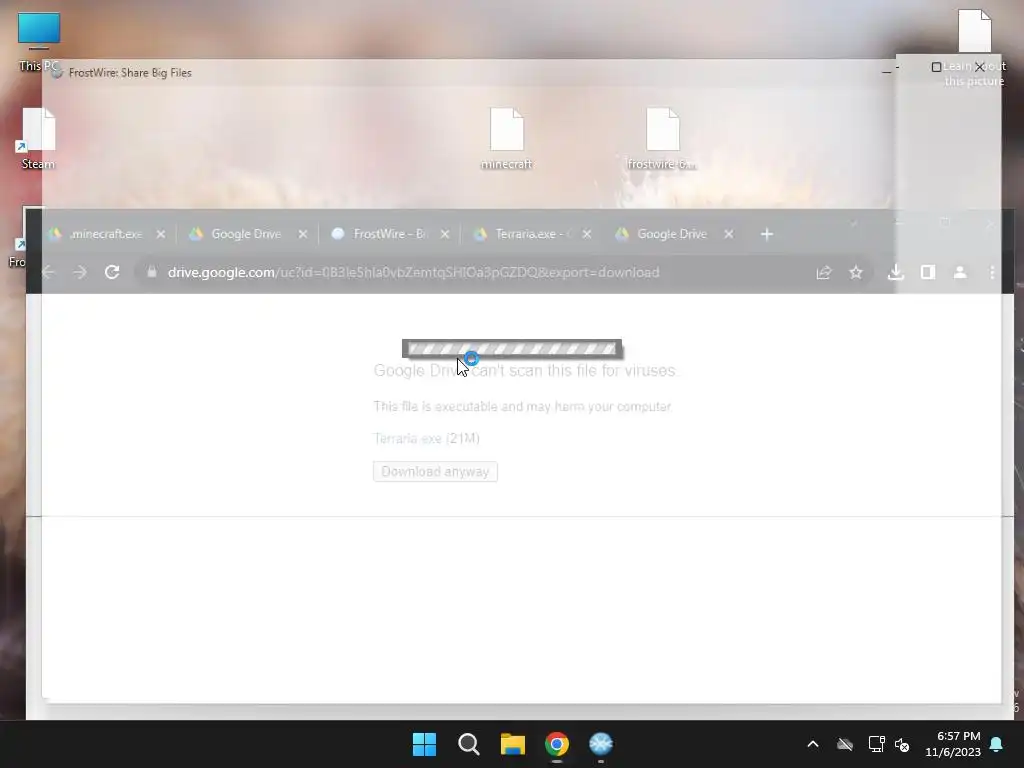The width and height of the screenshot is (1024, 768).
Task: Open This PC desktop icon
Action: [39, 40]
